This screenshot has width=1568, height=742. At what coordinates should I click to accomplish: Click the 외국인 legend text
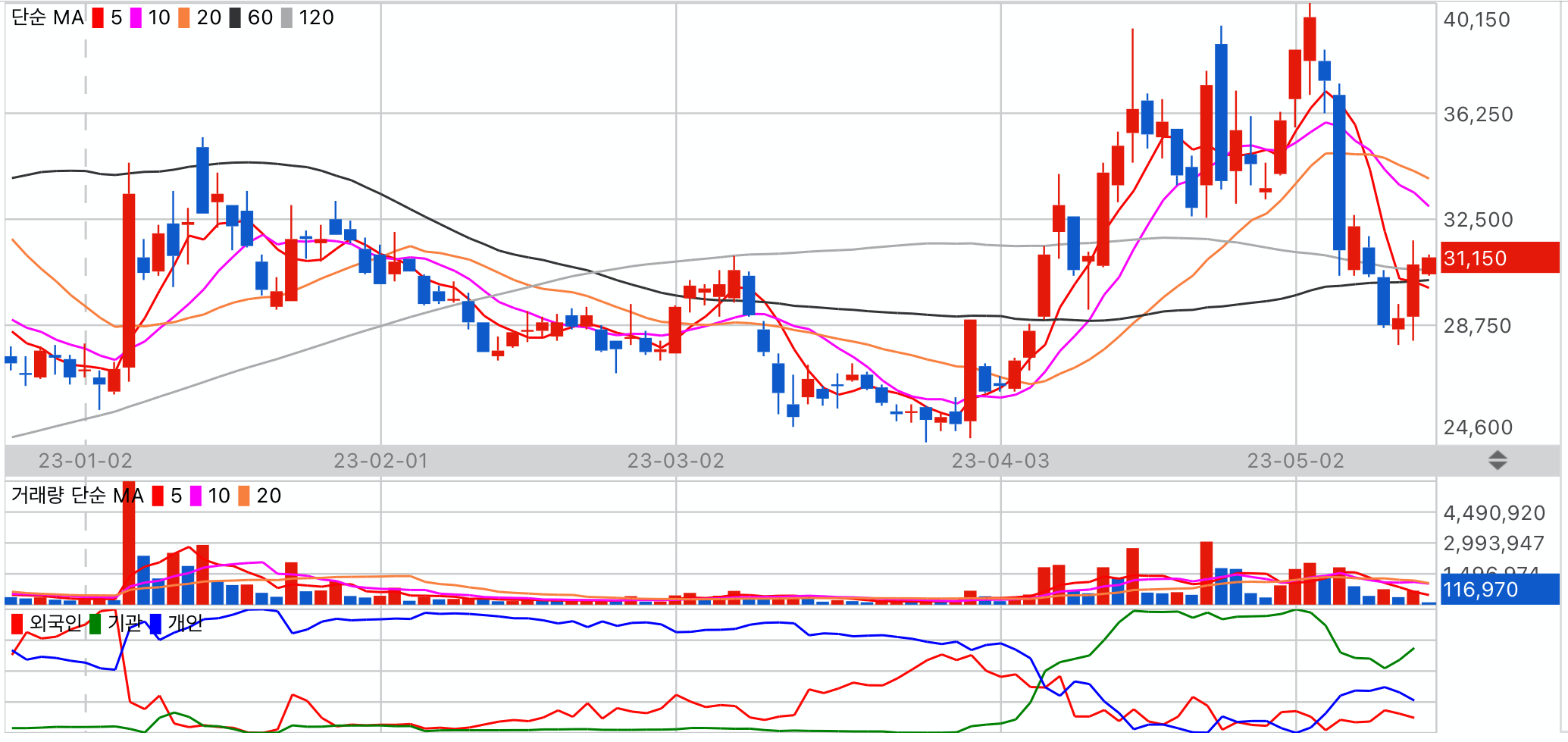(55, 624)
